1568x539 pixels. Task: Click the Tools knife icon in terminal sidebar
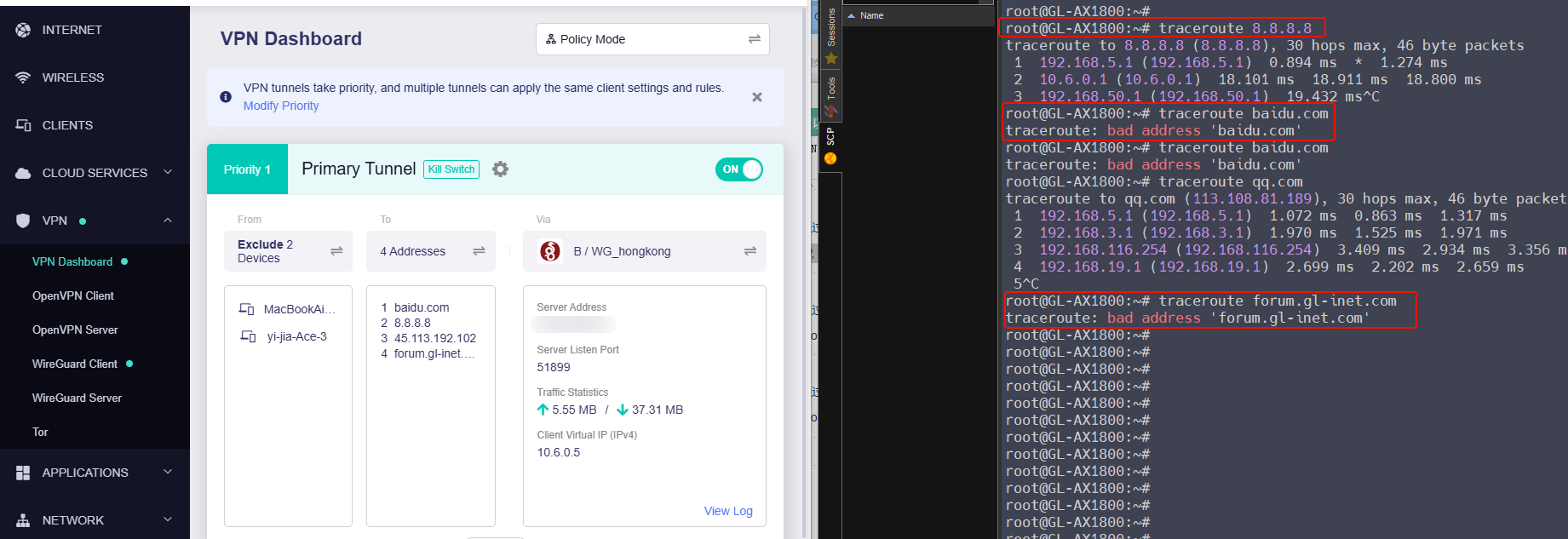click(x=831, y=111)
